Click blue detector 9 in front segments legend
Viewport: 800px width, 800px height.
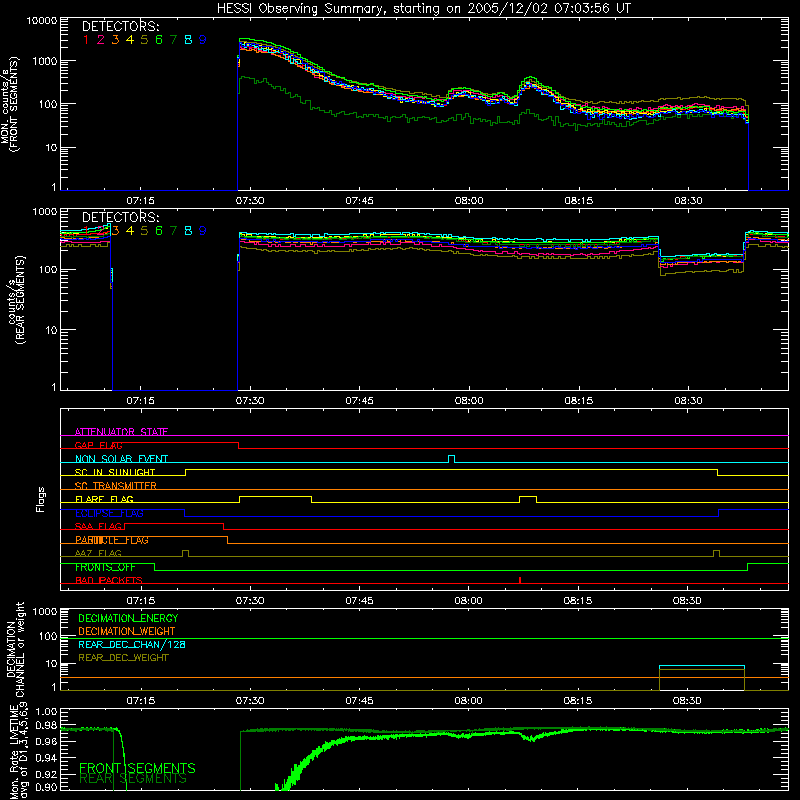pos(203,40)
